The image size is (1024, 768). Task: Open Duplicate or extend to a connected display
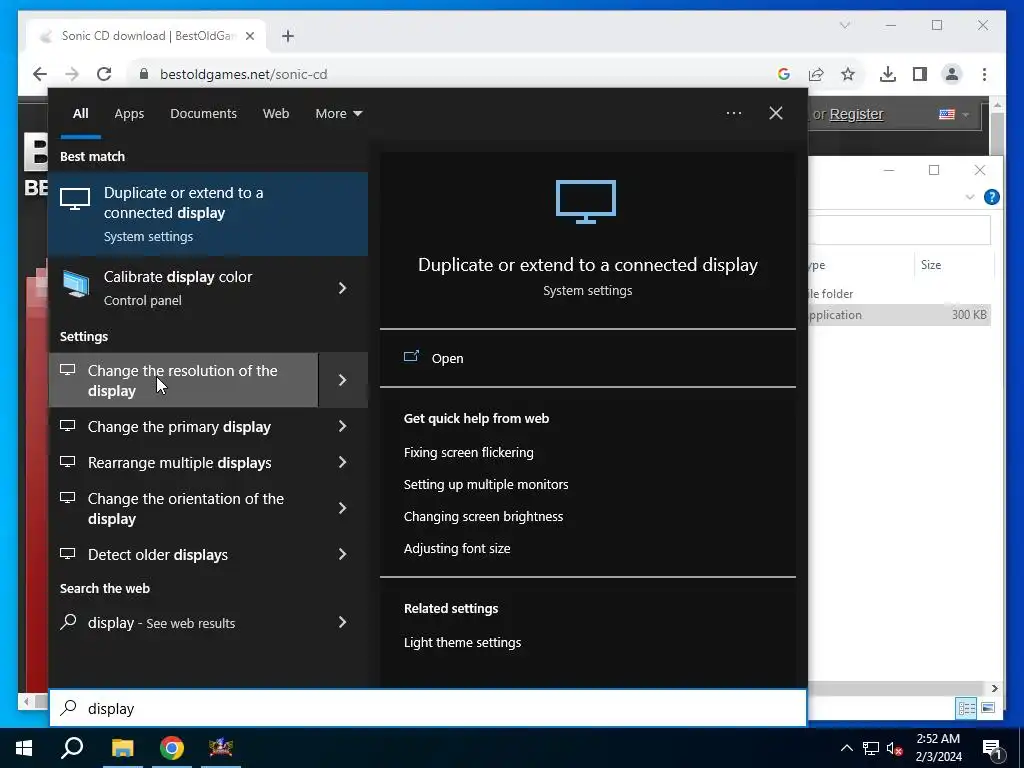(x=208, y=214)
